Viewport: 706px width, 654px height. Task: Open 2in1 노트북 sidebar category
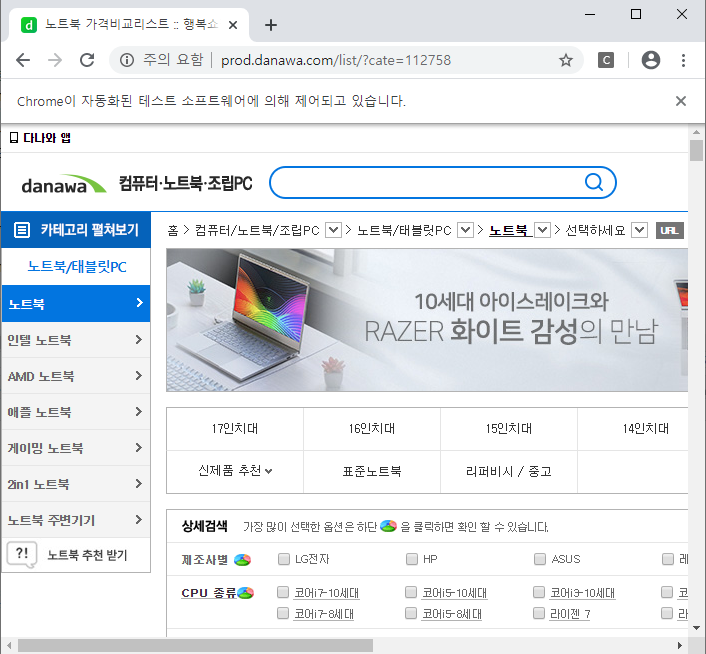click(76, 484)
